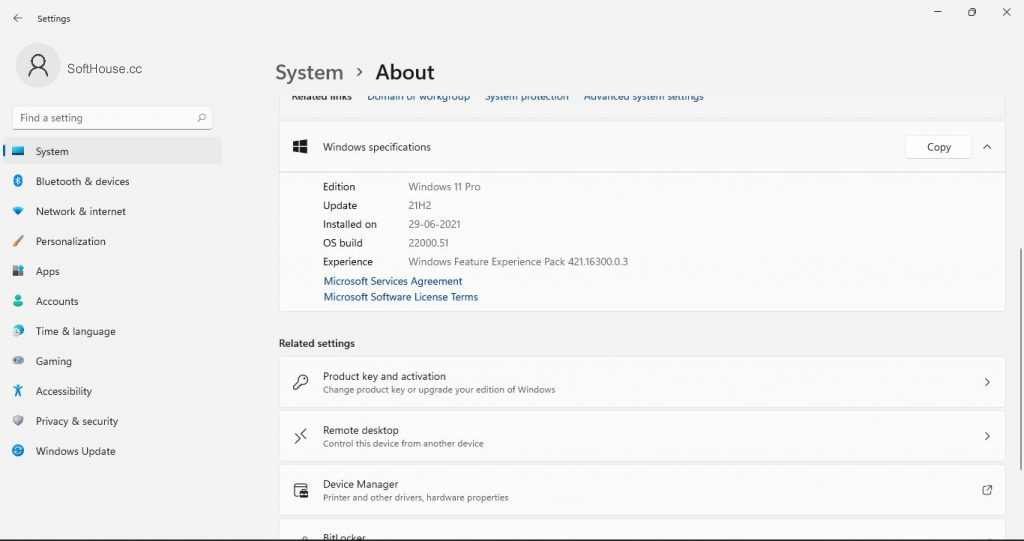
Task: Open Time & language settings
Action: pyautogui.click(x=112, y=331)
